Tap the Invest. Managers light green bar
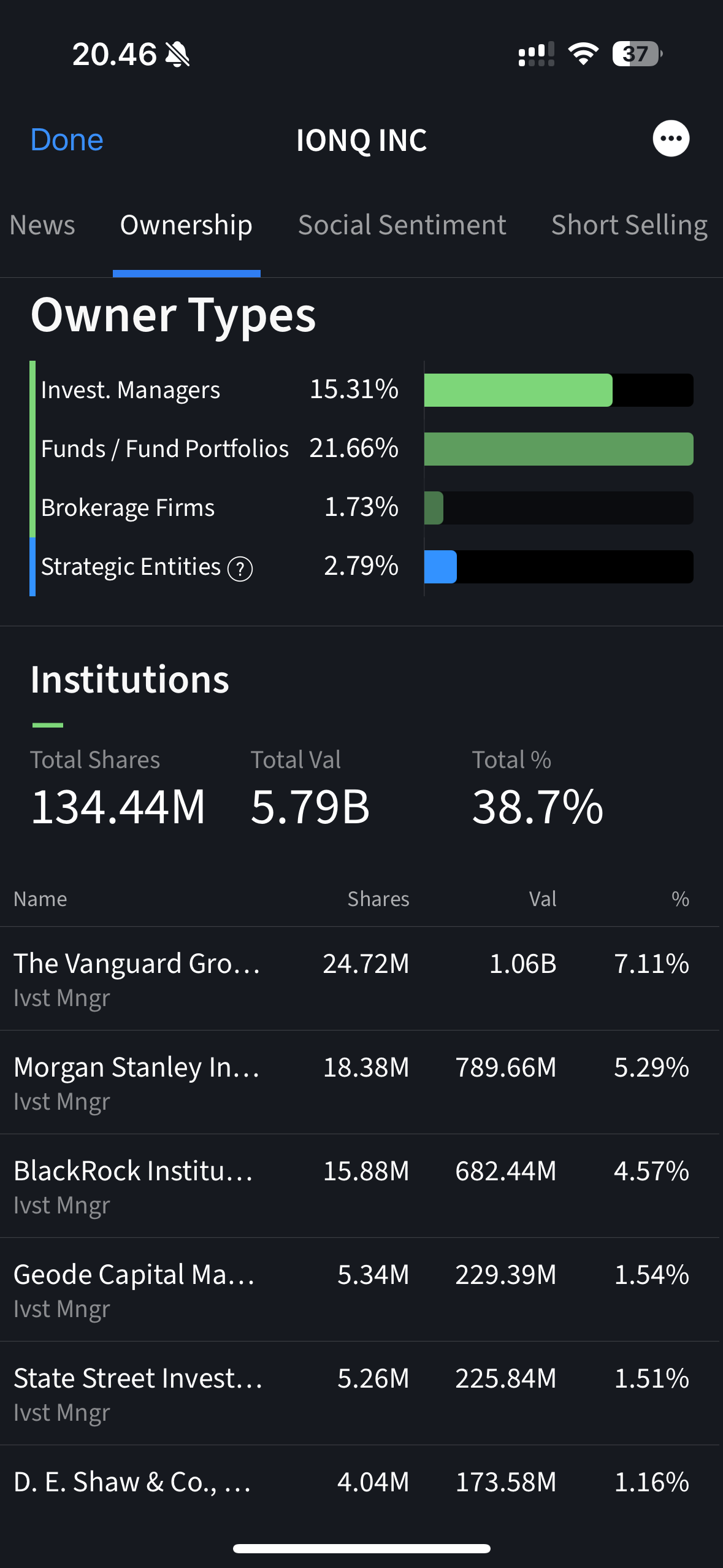723x1568 pixels. pyautogui.click(x=518, y=390)
